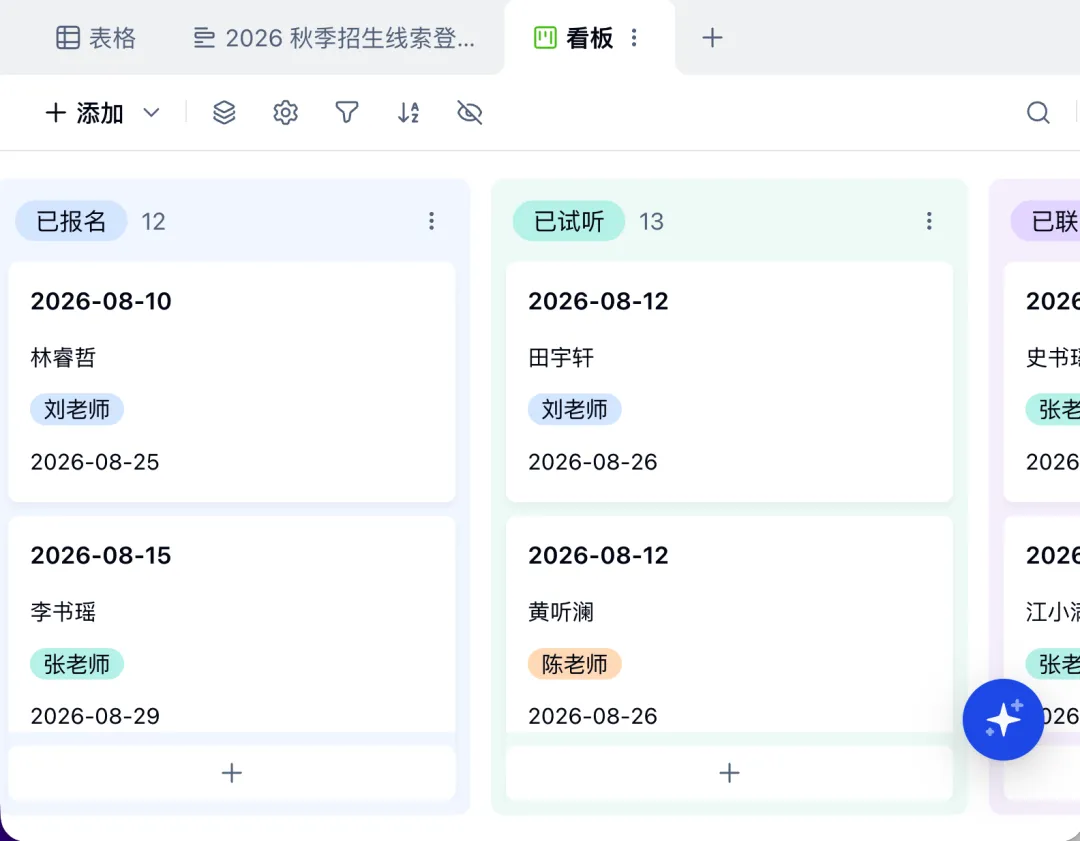Add a card to 已报名 column
The image size is (1080, 841).
click(x=231, y=773)
